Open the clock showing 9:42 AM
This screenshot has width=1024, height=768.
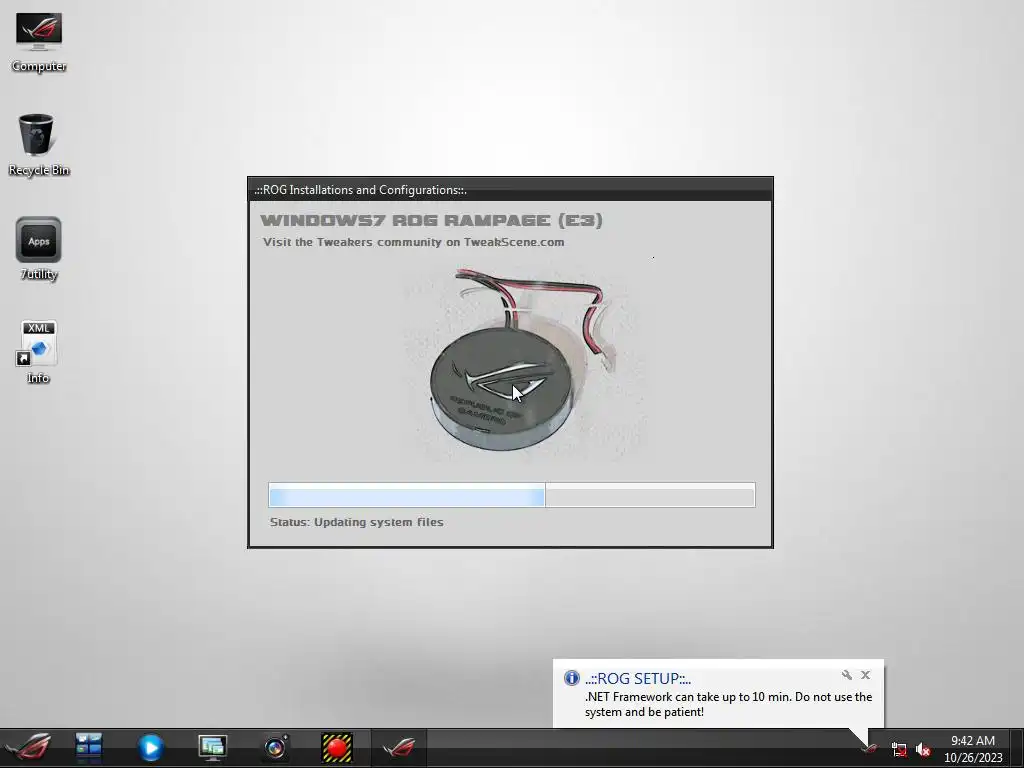click(x=973, y=749)
